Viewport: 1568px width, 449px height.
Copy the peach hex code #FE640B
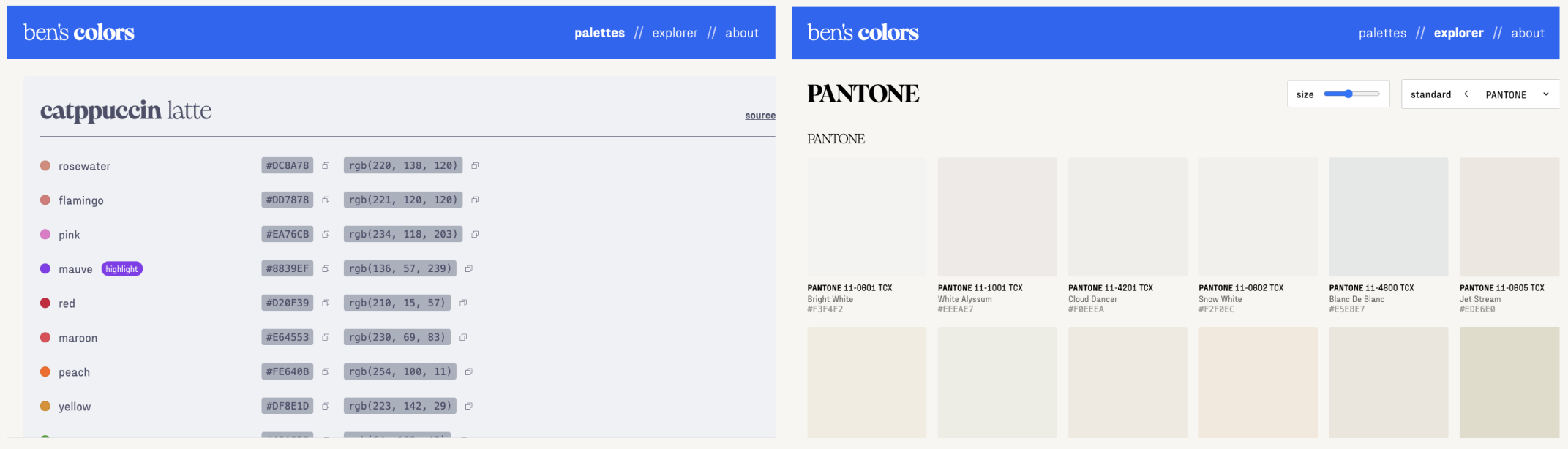326,372
